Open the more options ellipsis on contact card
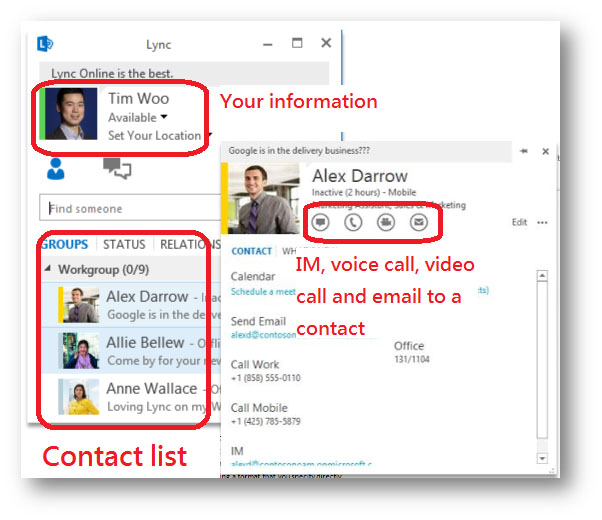 coord(542,223)
